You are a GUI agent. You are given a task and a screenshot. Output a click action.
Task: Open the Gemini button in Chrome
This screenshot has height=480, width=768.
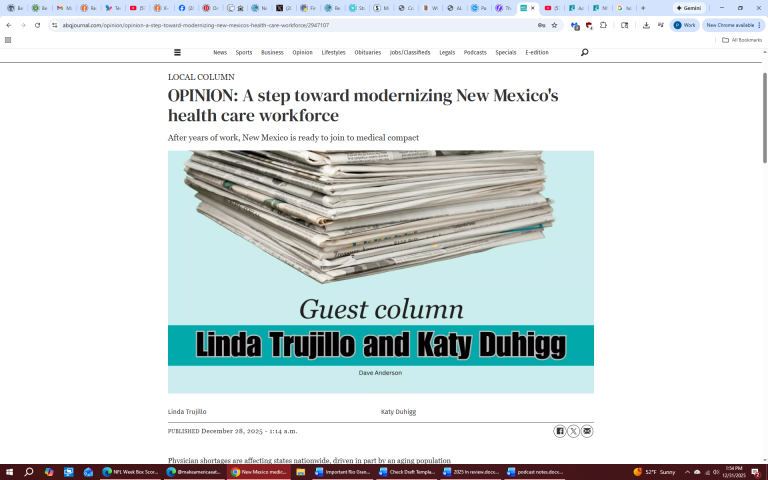pyautogui.click(x=688, y=7)
